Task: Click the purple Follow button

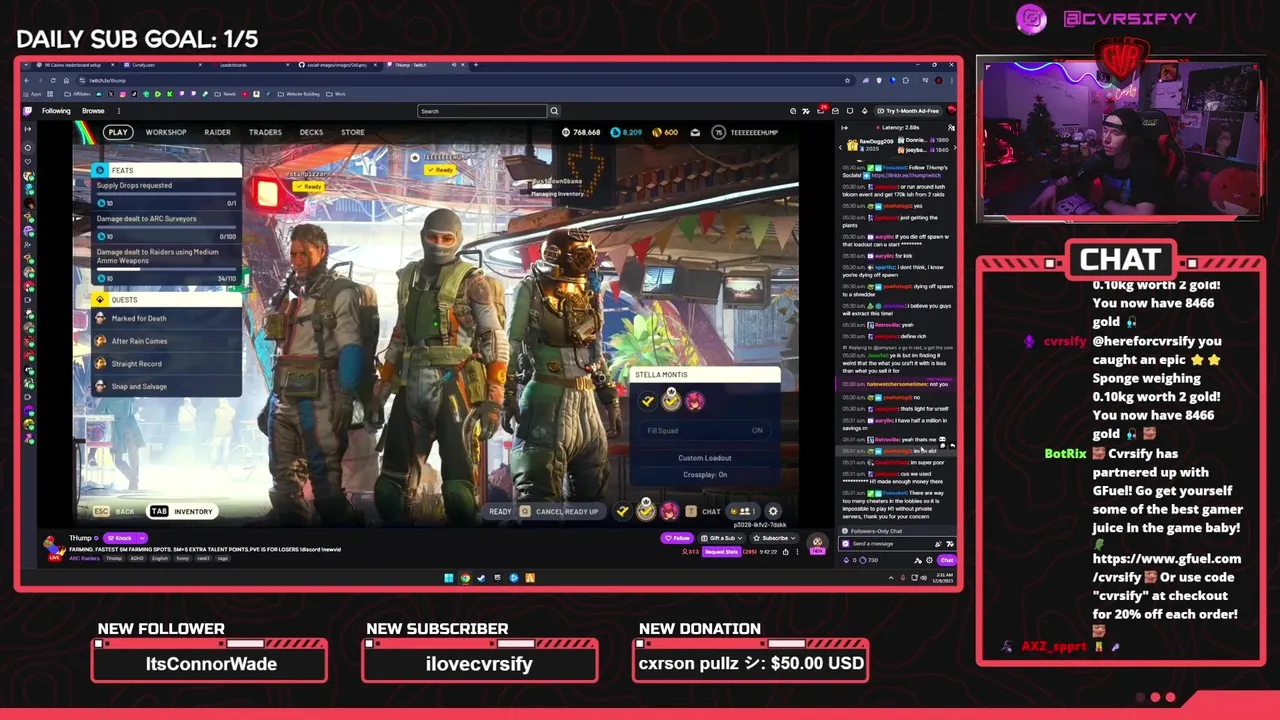Action: coord(677,538)
